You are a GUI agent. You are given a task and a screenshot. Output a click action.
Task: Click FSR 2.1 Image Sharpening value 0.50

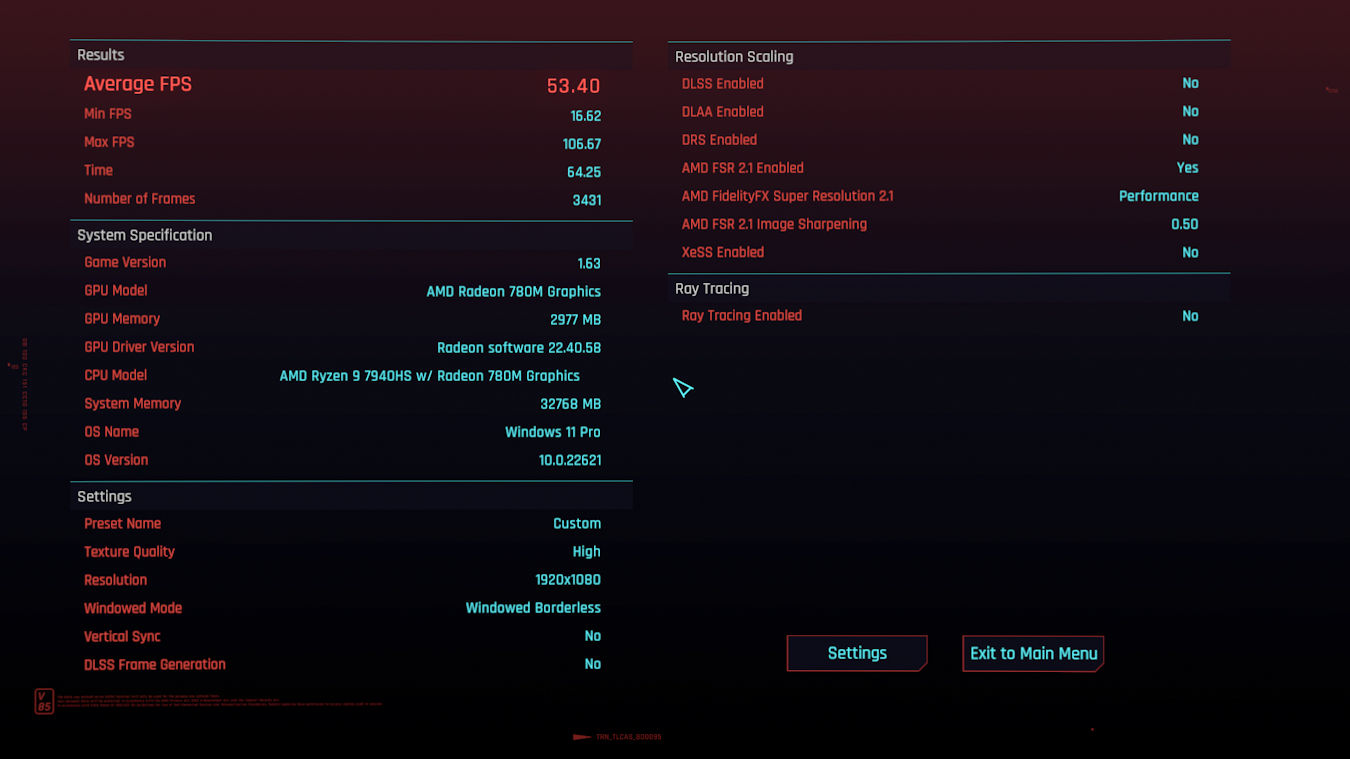(1185, 224)
